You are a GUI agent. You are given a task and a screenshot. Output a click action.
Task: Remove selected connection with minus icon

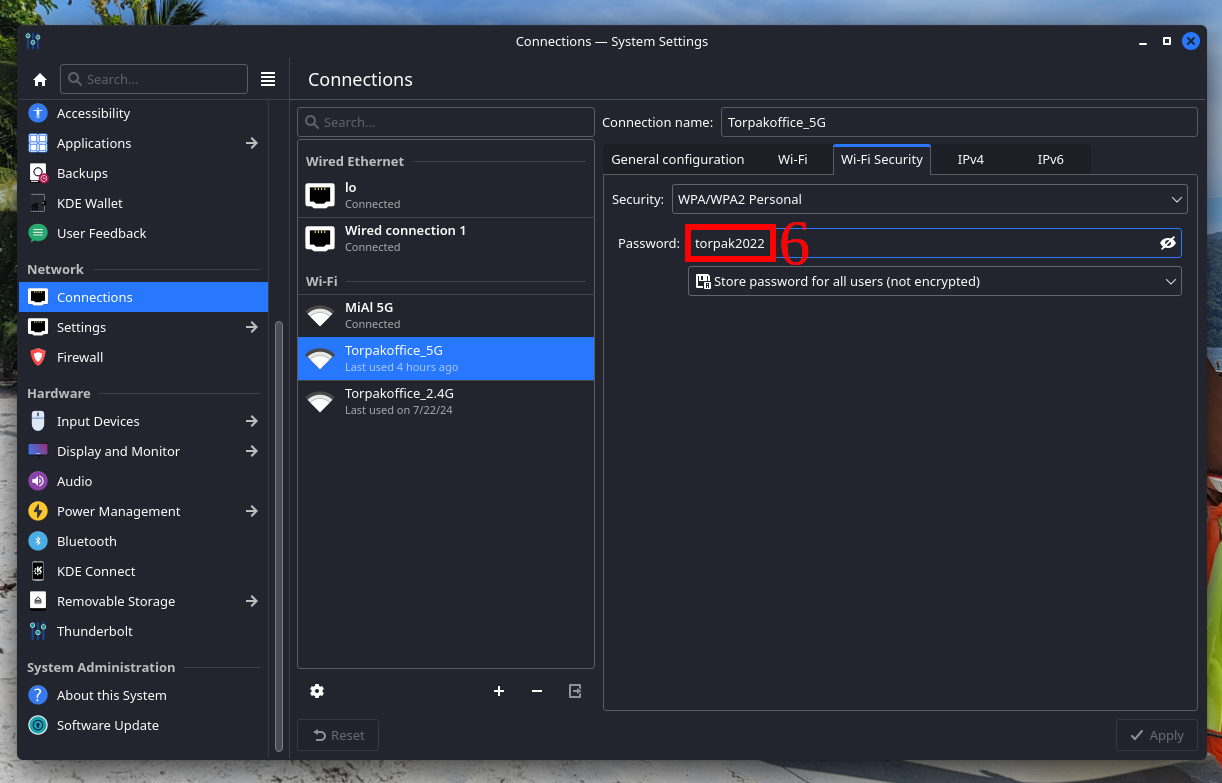pyautogui.click(x=537, y=691)
